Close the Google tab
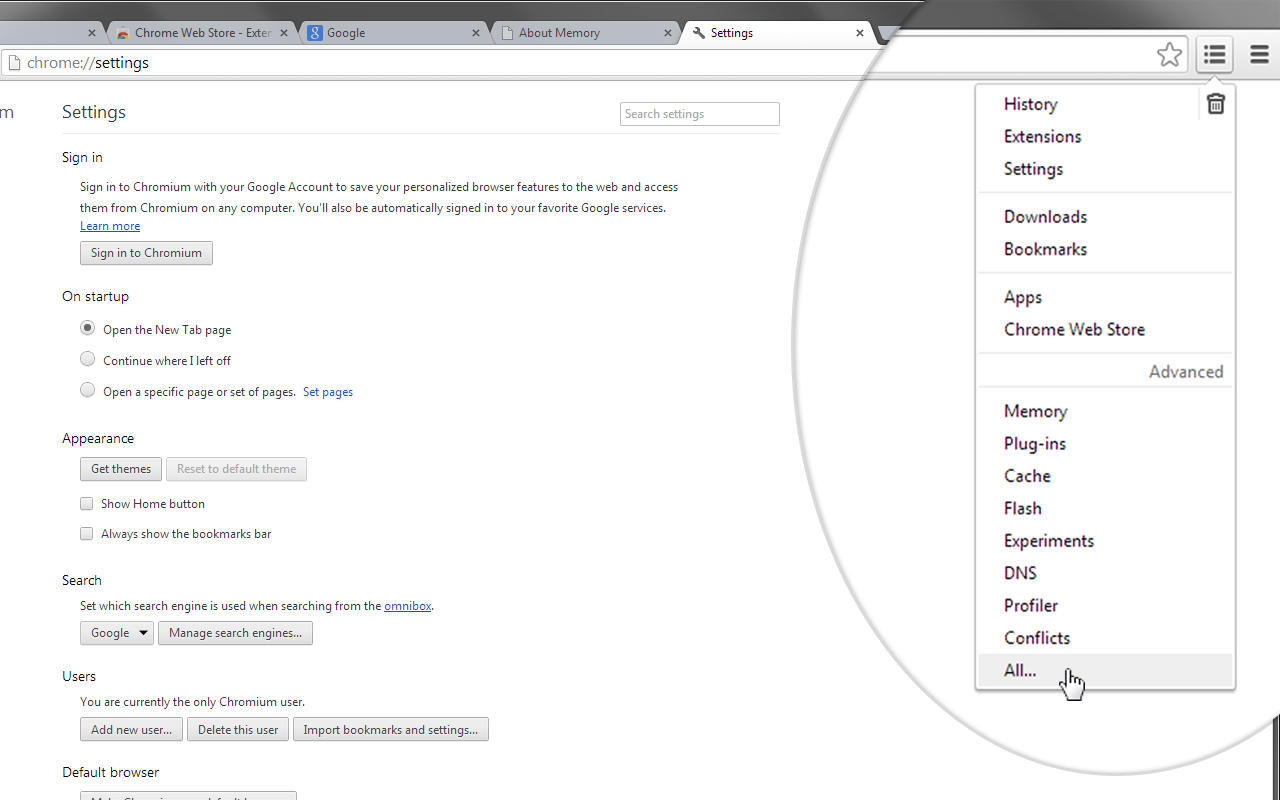Image resolution: width=1280 pixels, height=800 pixels. click(476, 33)
